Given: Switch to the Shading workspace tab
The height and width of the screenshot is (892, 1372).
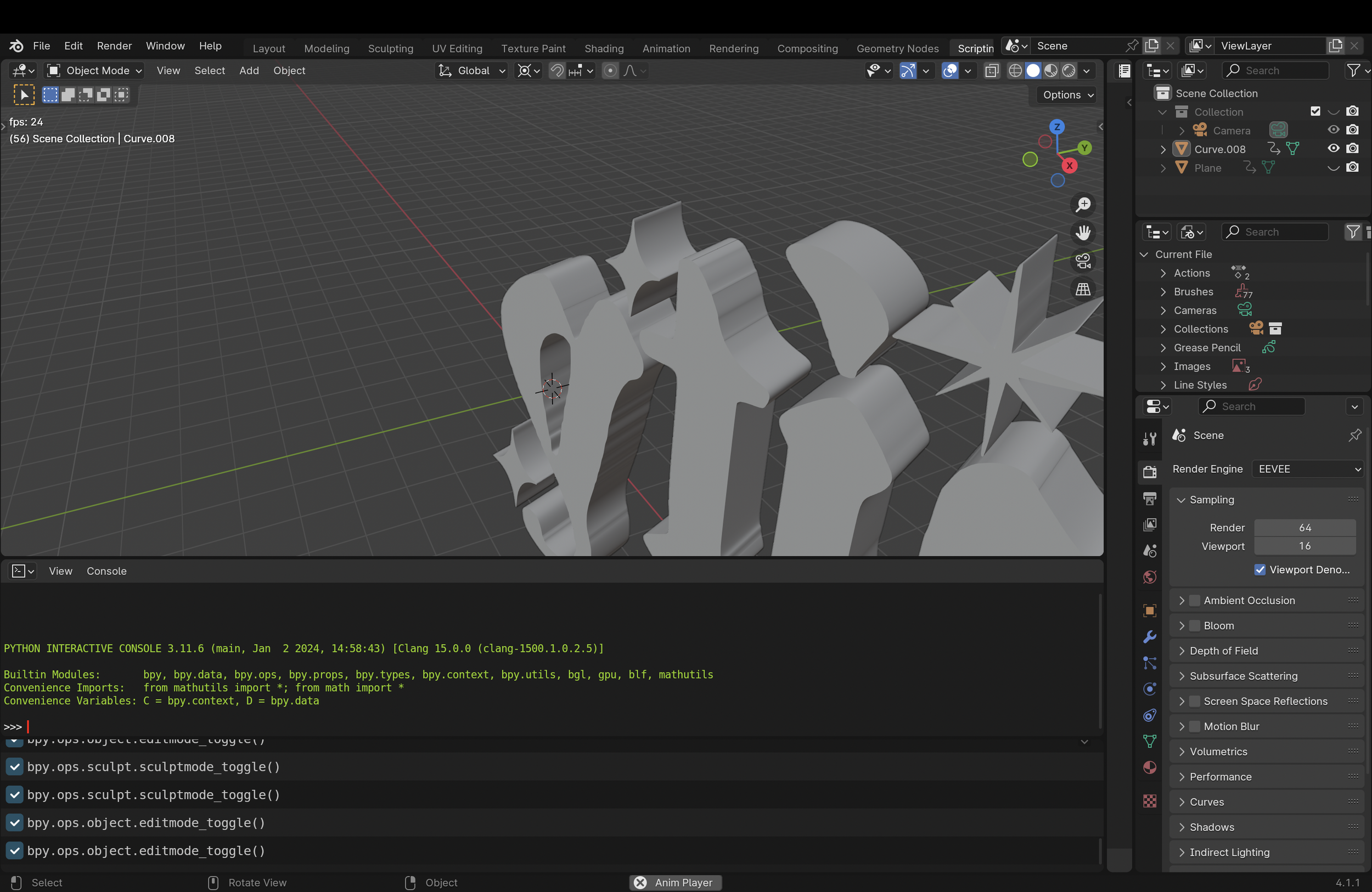Looking at the screenshot, I should (x=604, y=48).
